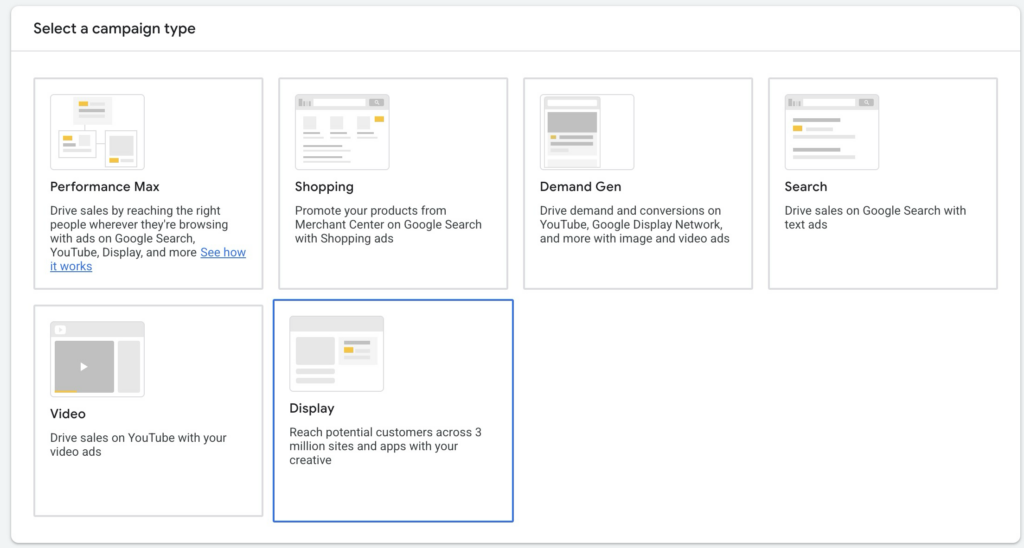Click the Shopping campaign illustration icon
The image size is (1024, 548).
coord(342,132)
